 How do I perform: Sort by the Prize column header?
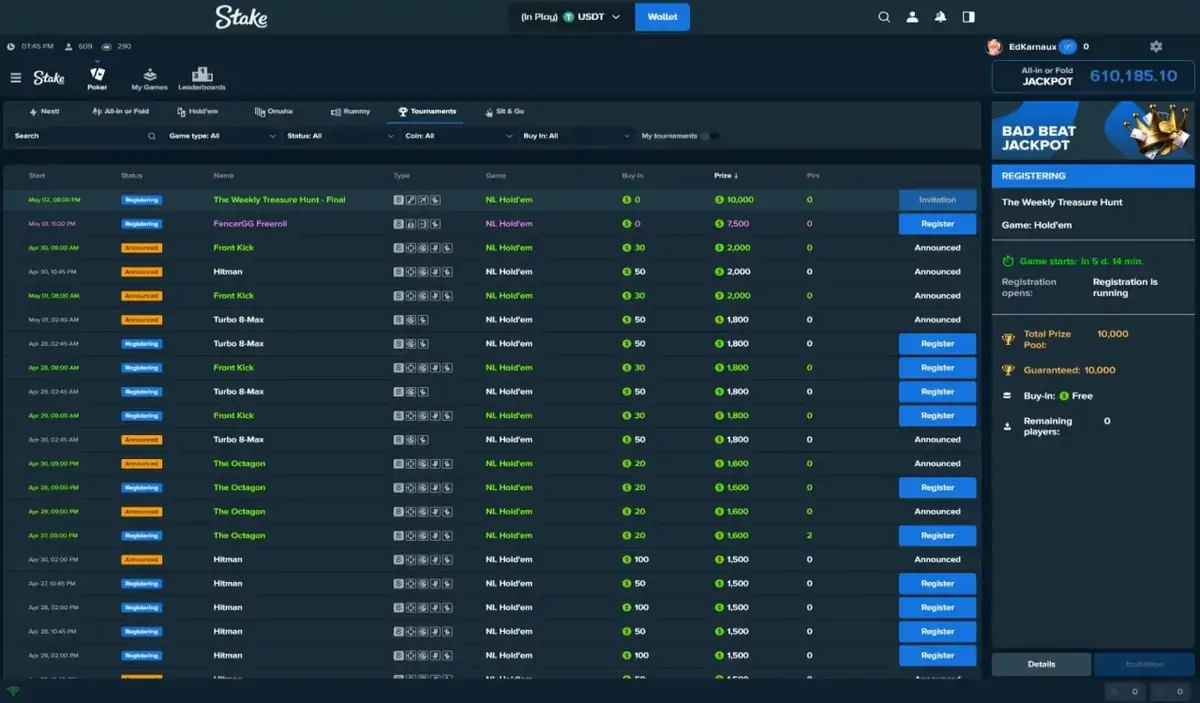point(725,176)
